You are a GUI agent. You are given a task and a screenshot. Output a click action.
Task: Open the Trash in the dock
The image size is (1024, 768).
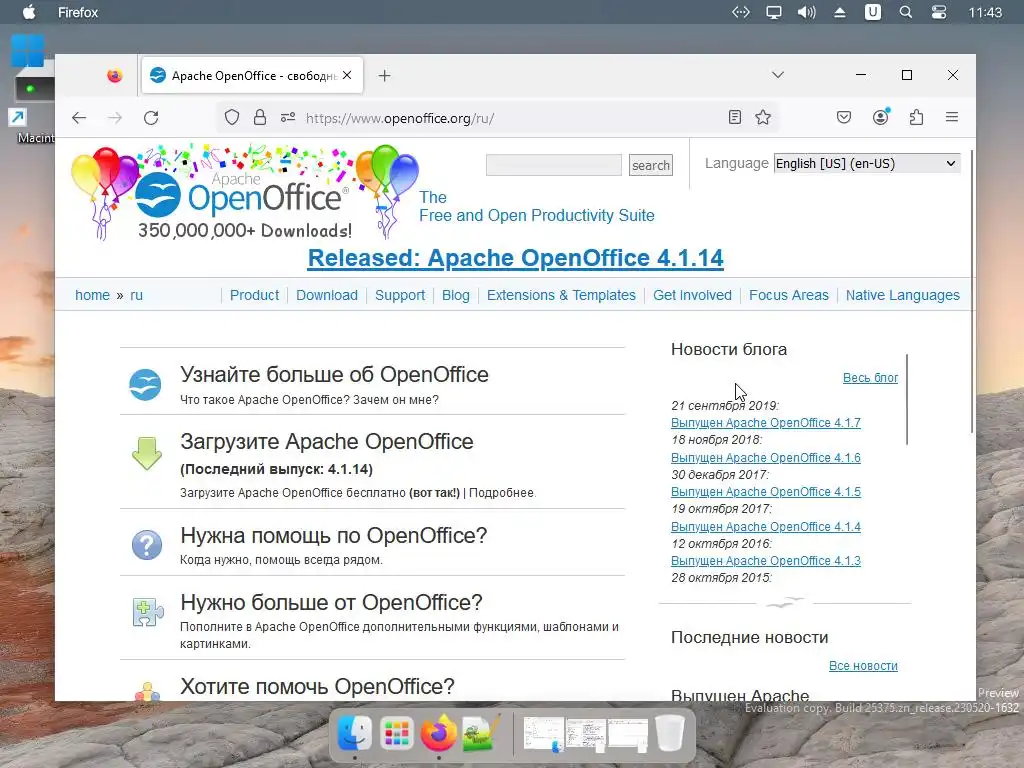click(x=669, y=734)
